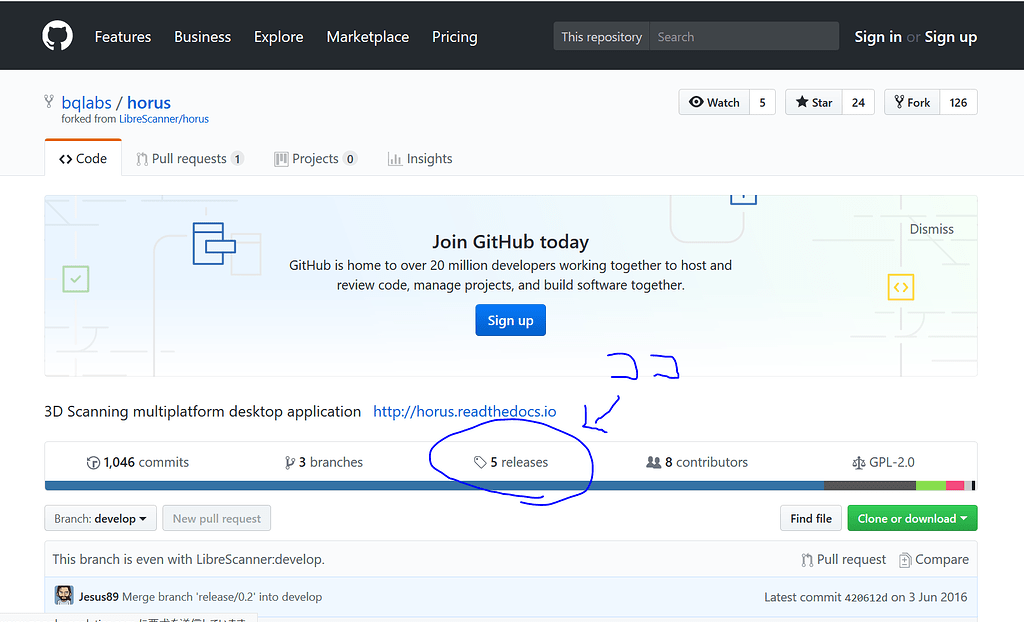
Task: Open the 5 releases page
Action: pyautogui.click(x=511, y=463)
